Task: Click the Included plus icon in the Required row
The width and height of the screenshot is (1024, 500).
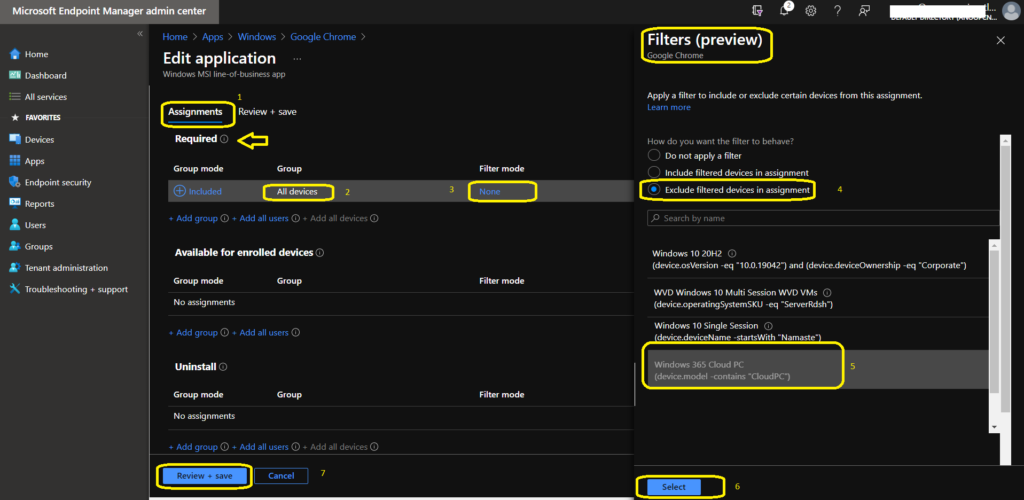Action: [180, 191]
